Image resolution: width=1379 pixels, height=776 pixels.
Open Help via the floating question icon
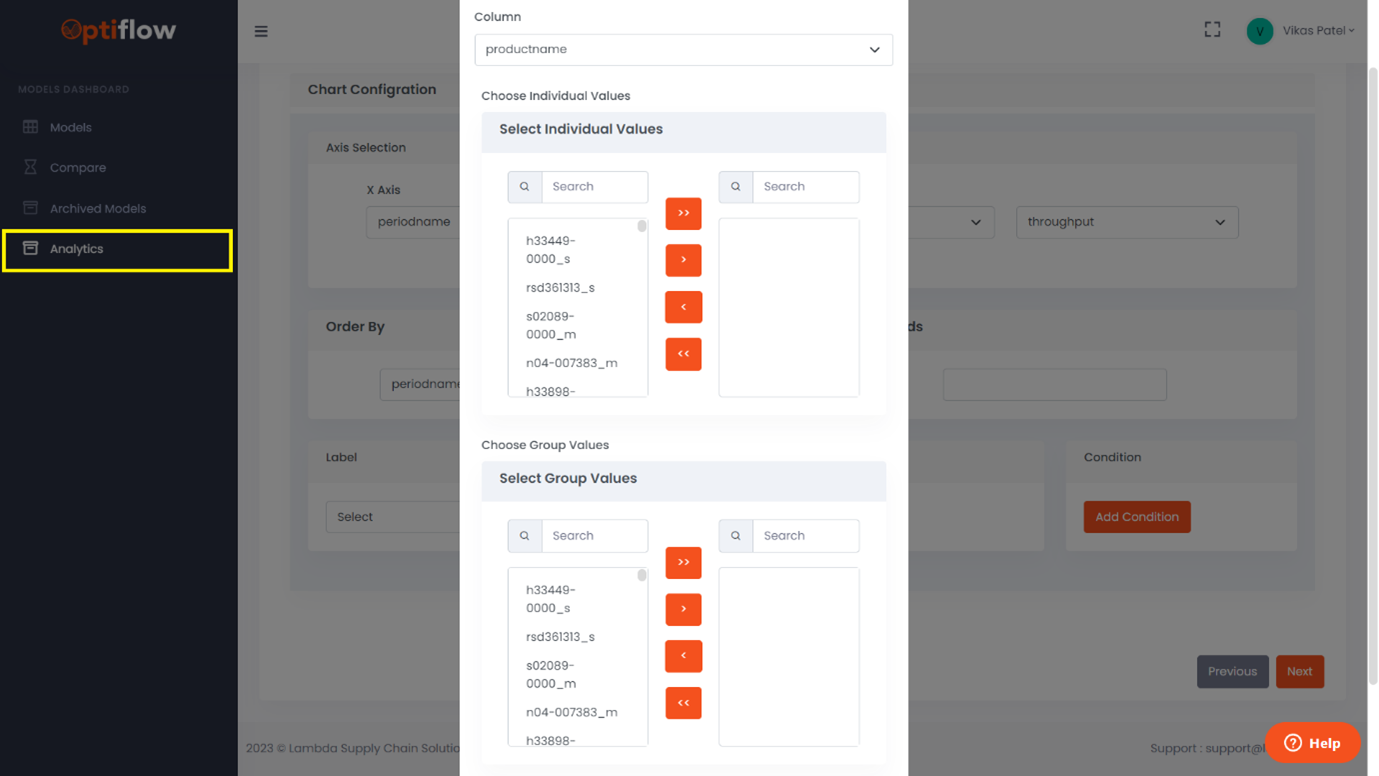[1291, 743]
